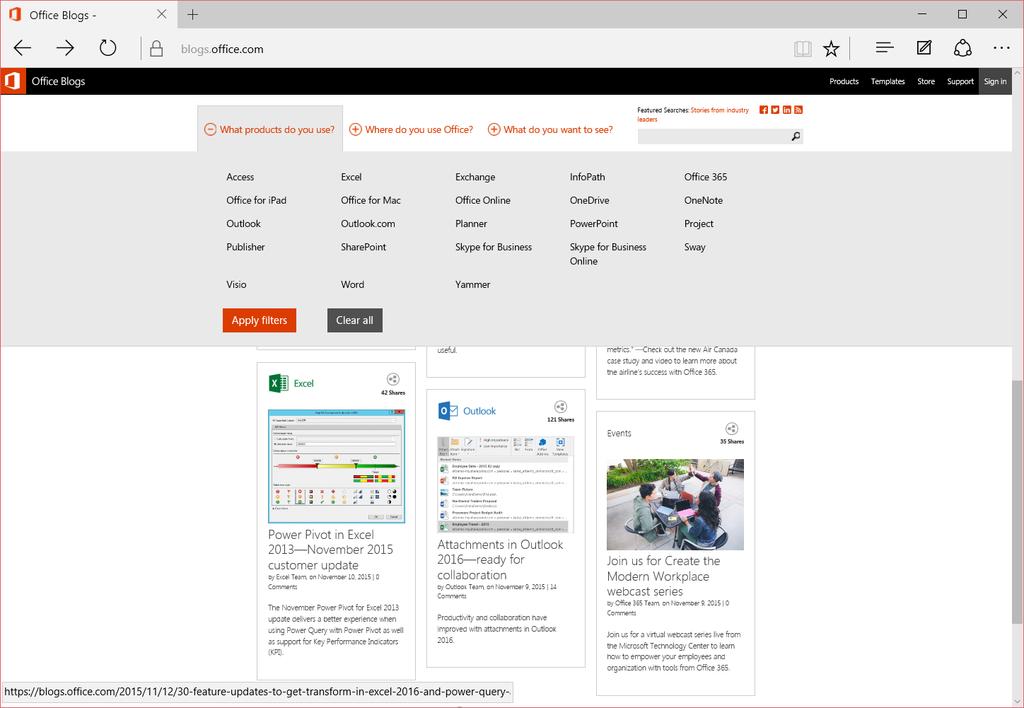Click the search magnifier icon
1024x708 pixels.
[795, 137]
